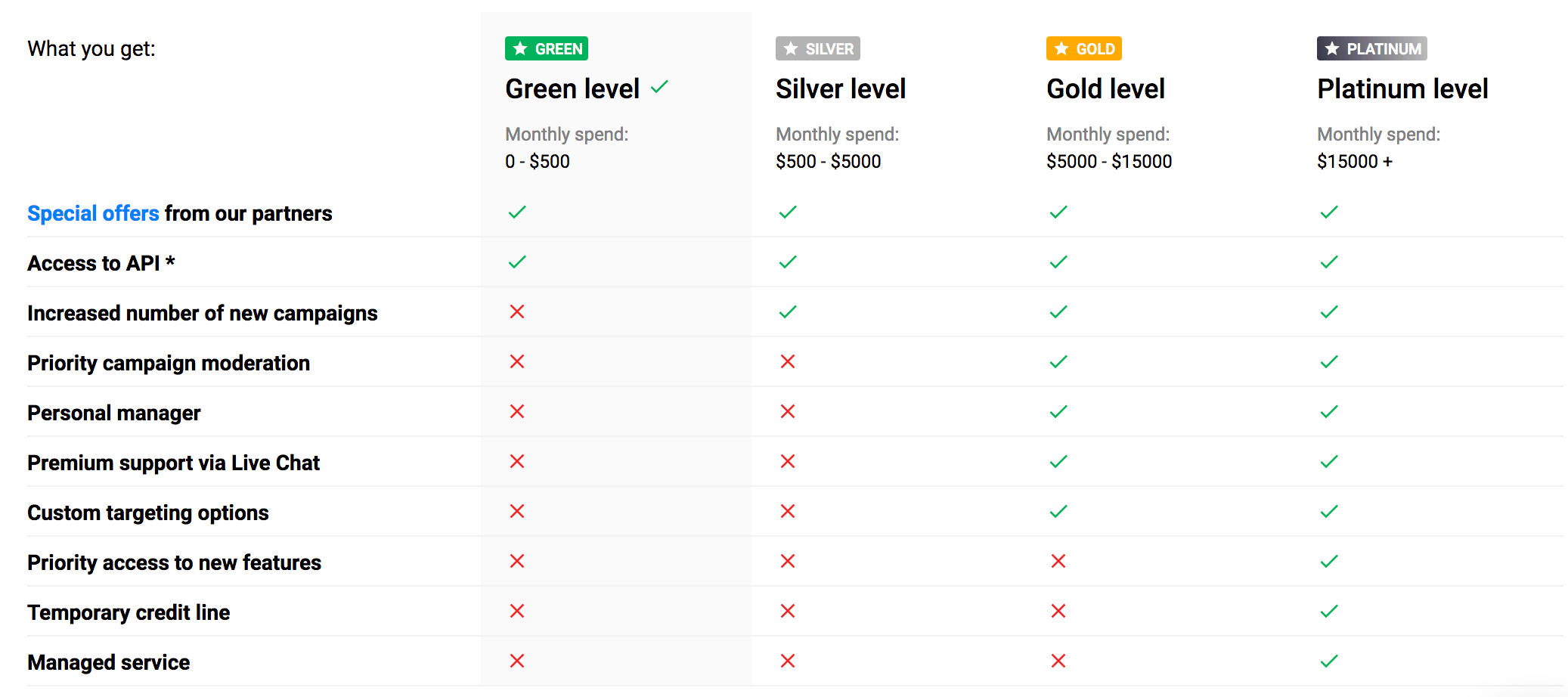Click Platinum checkmark for Managed service
This screenshot has height=697, width=1568.
[x=1329, y=661]
